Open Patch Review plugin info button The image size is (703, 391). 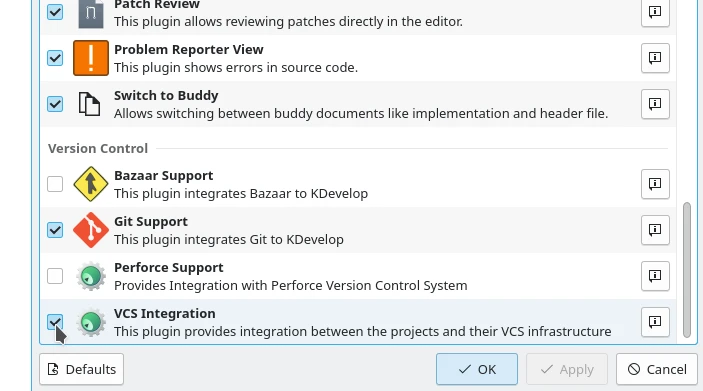(655, 12)
